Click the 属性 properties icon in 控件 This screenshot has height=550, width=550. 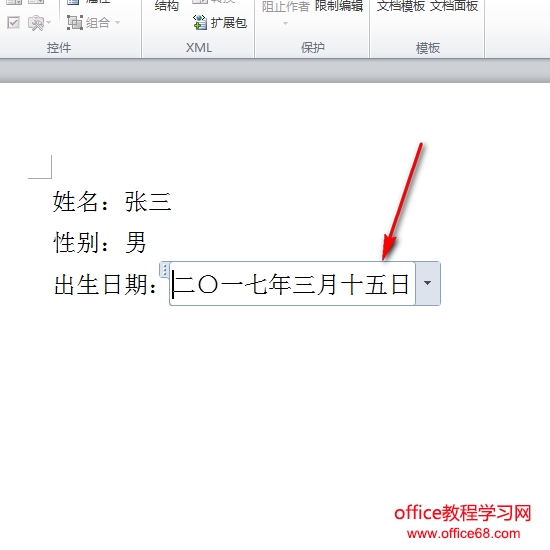point(73,2)
